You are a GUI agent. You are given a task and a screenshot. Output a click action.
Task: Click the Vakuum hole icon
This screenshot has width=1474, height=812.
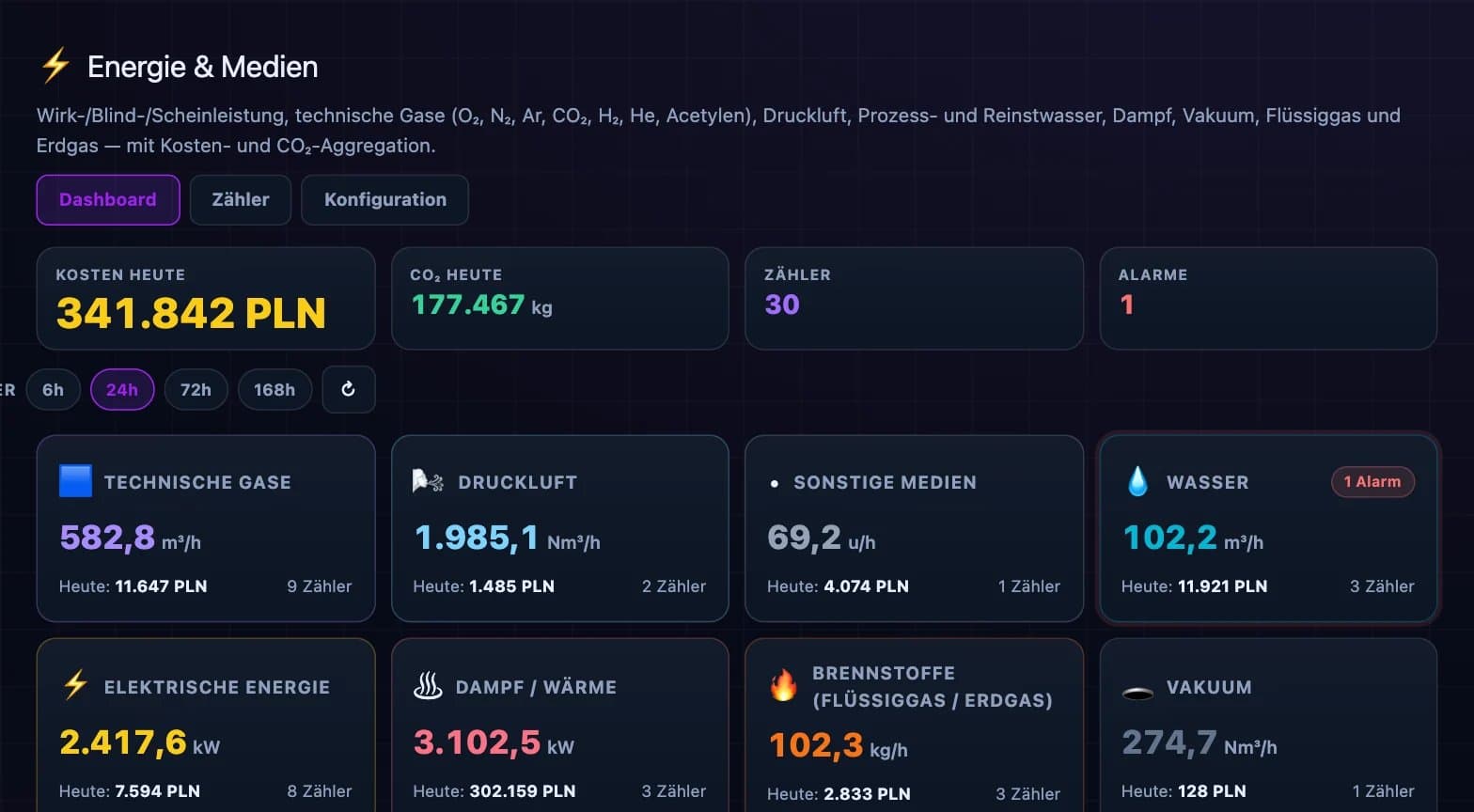coord(1137,694)
